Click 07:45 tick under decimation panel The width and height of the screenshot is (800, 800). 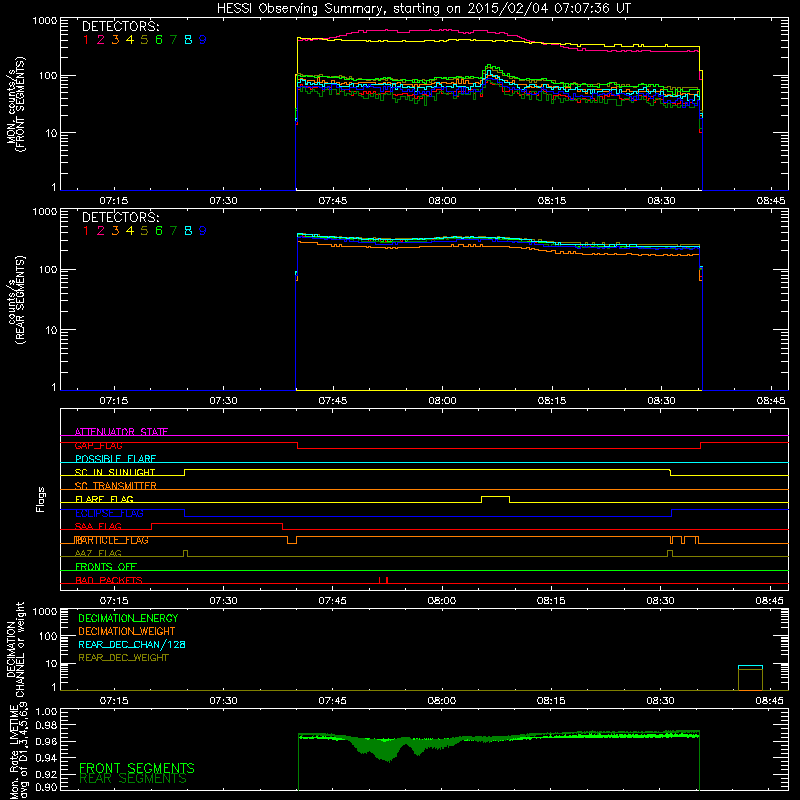[x=333, y=701]
